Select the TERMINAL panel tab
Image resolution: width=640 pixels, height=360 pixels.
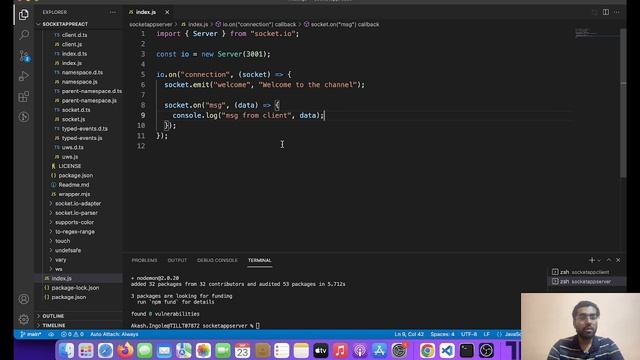pos(260,260)
